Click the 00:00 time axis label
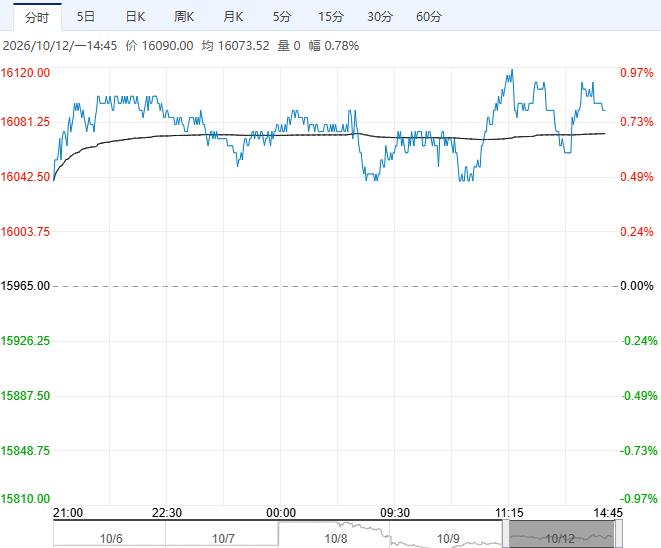 point(281,513)
